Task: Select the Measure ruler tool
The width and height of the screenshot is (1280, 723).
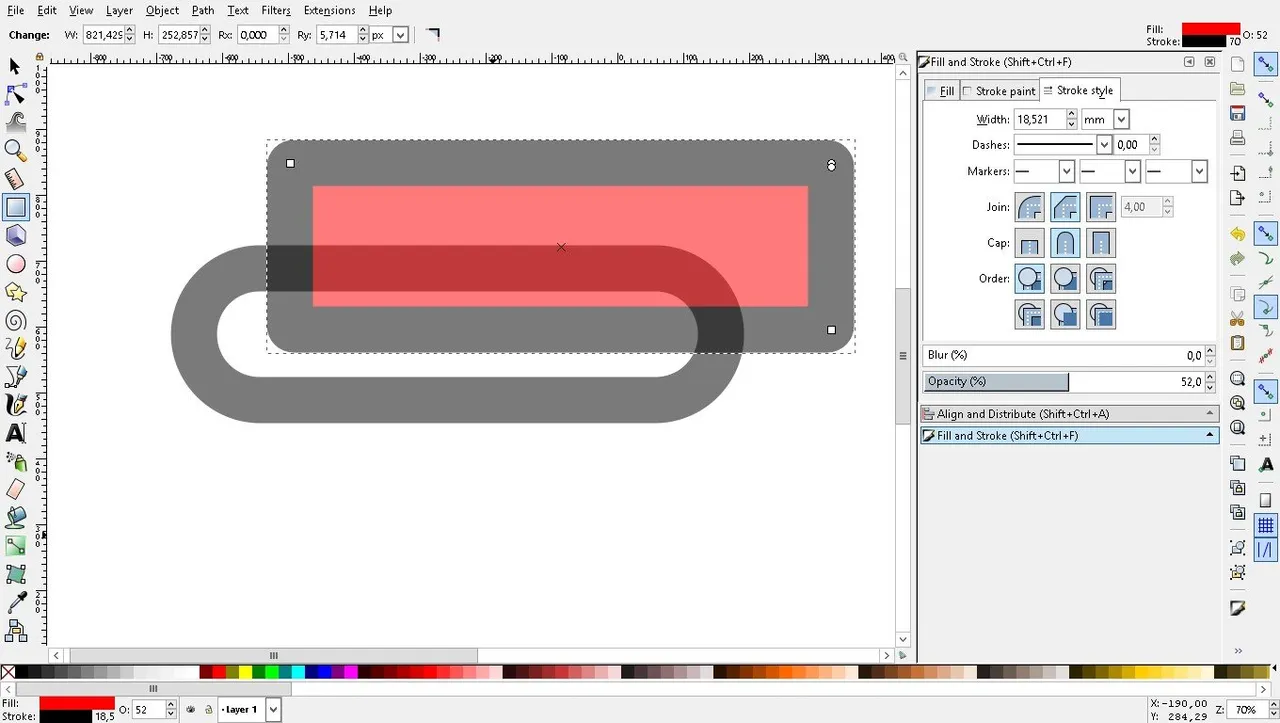Action: click(15, 179)
